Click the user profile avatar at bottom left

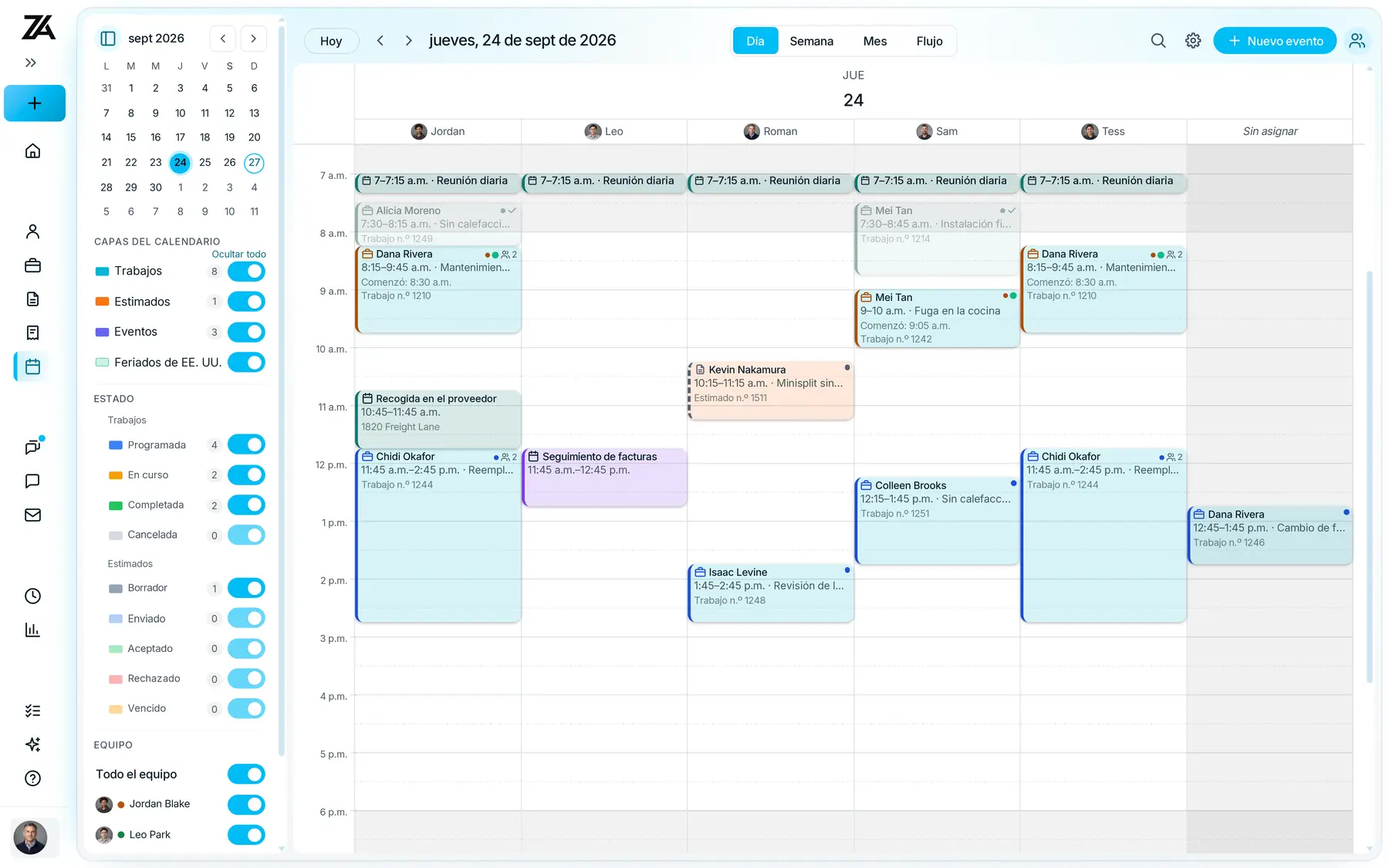click(30, 837)
